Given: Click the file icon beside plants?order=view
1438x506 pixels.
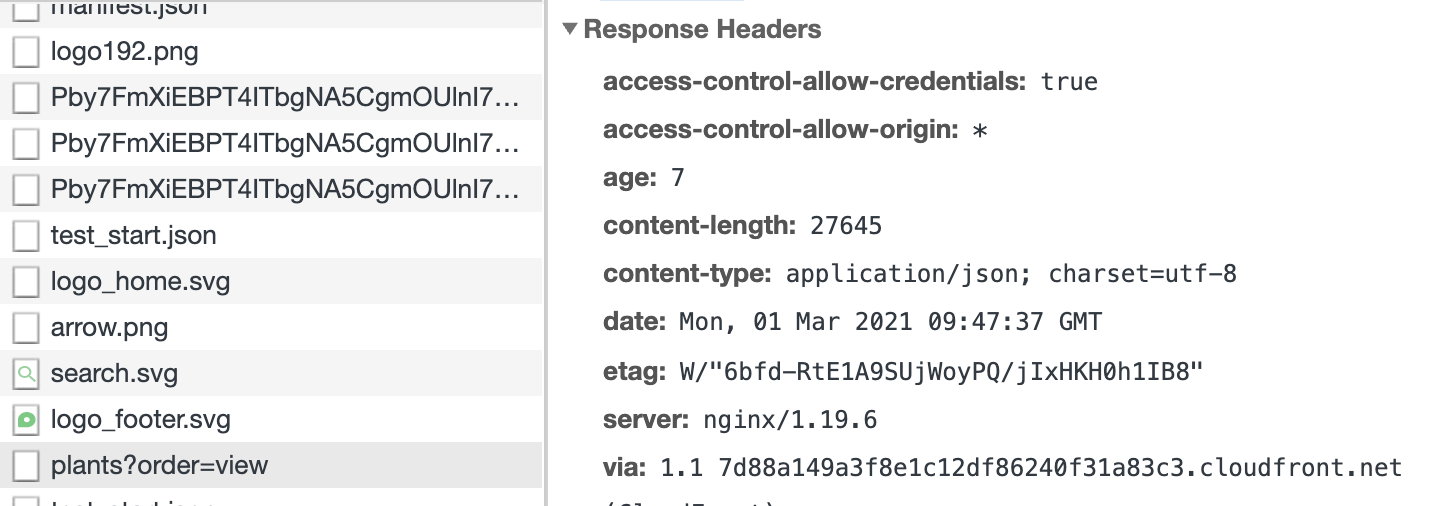Looking at the screenshot, I should (25, 466).
